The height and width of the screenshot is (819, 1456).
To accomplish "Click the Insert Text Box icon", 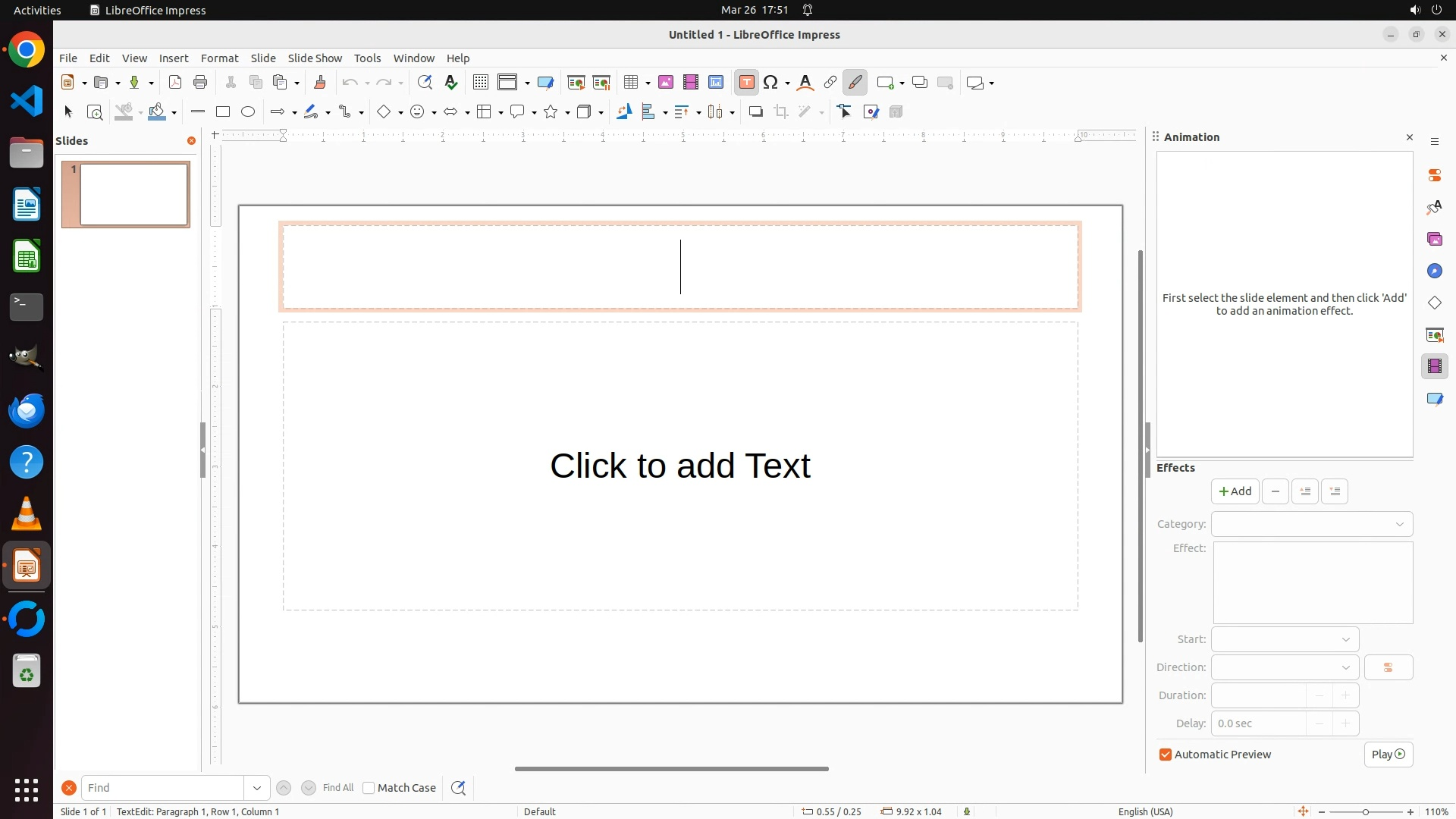I will click(x=746, y=83).
